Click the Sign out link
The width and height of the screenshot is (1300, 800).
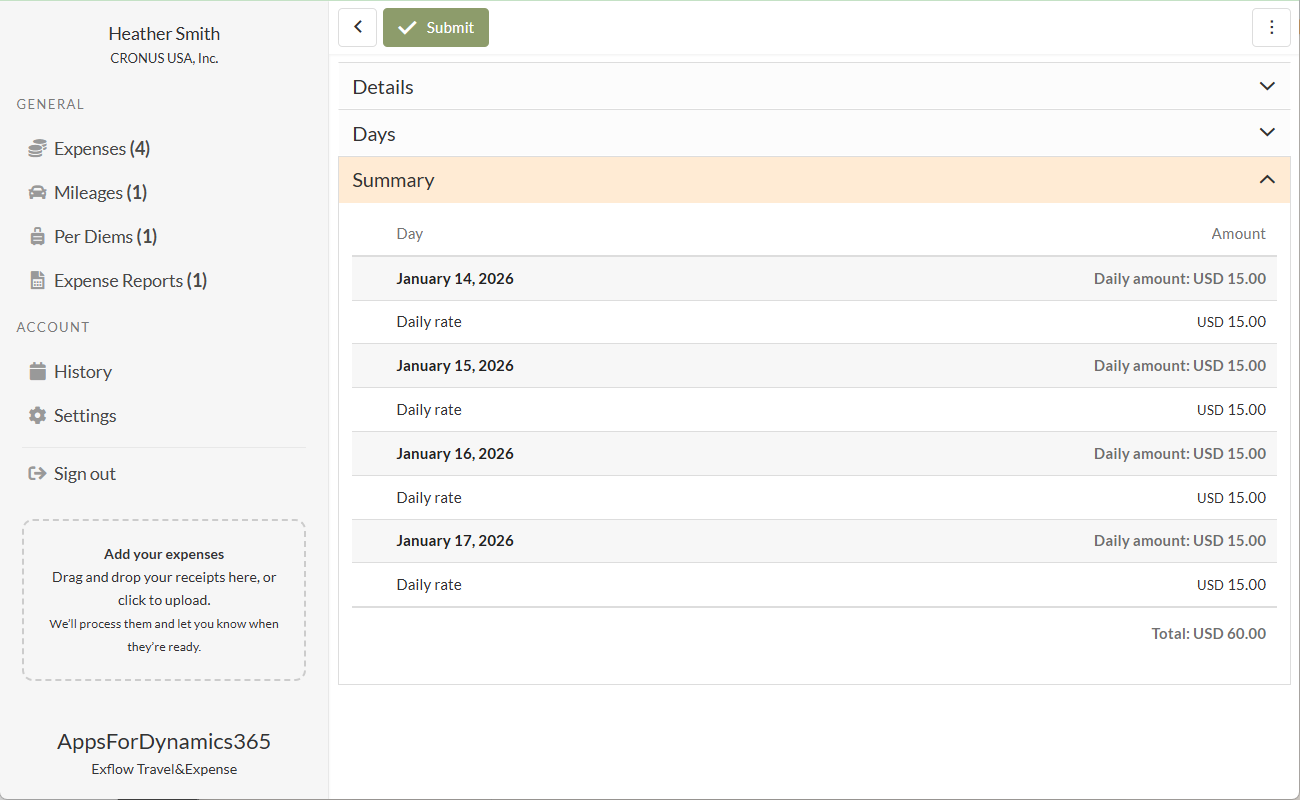[x=84, y=474]
